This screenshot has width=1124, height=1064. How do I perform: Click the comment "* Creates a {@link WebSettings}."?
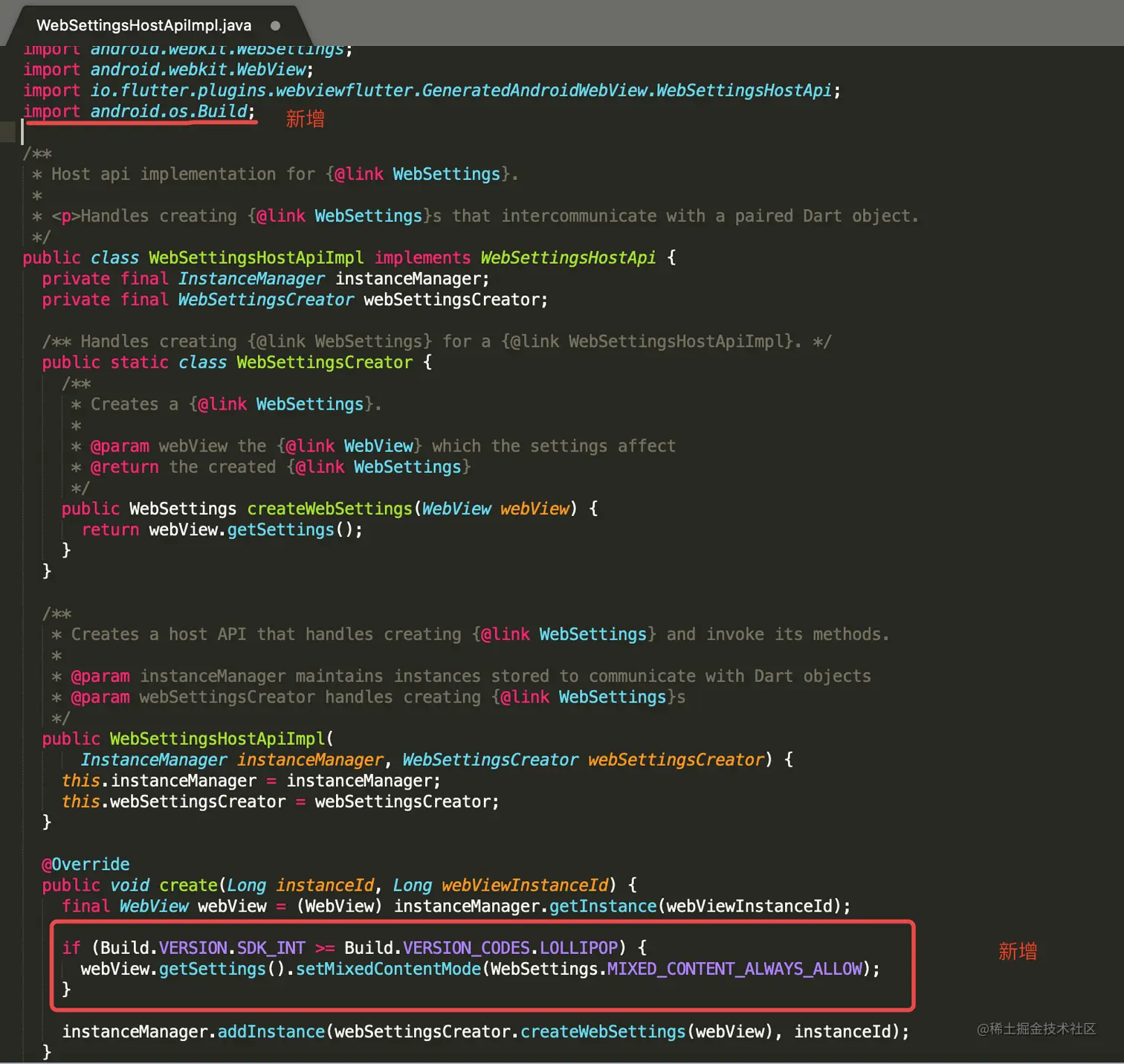[226, 404]
